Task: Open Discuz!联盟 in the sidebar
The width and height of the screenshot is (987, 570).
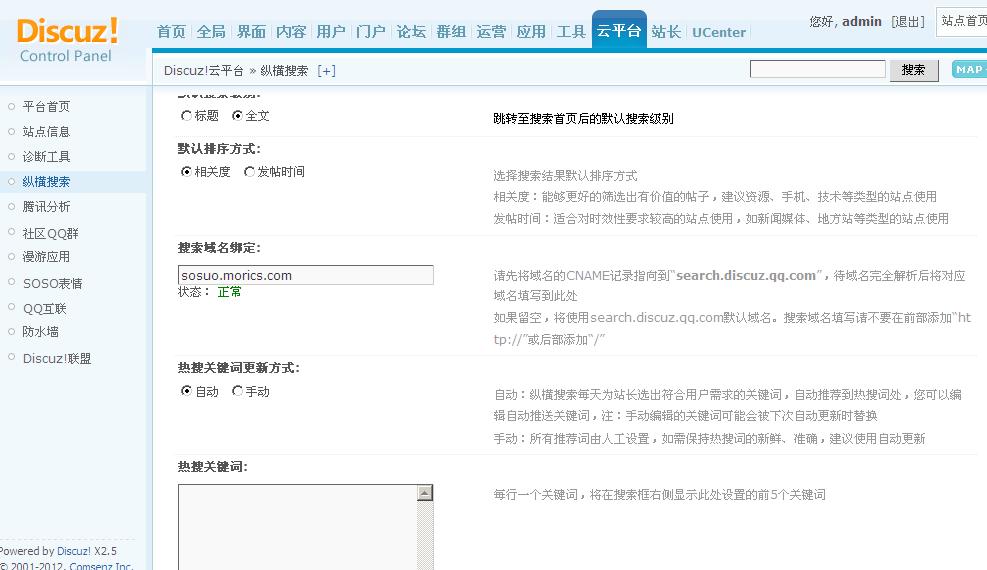Action: [57, 358]
